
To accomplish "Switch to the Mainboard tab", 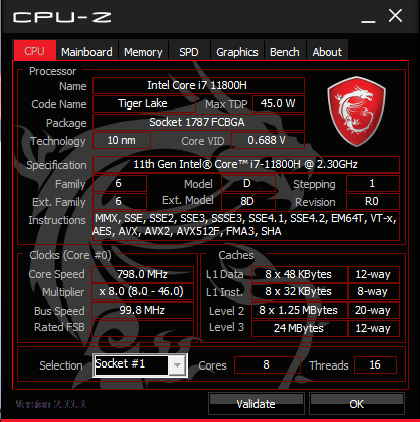I will 87,52.
